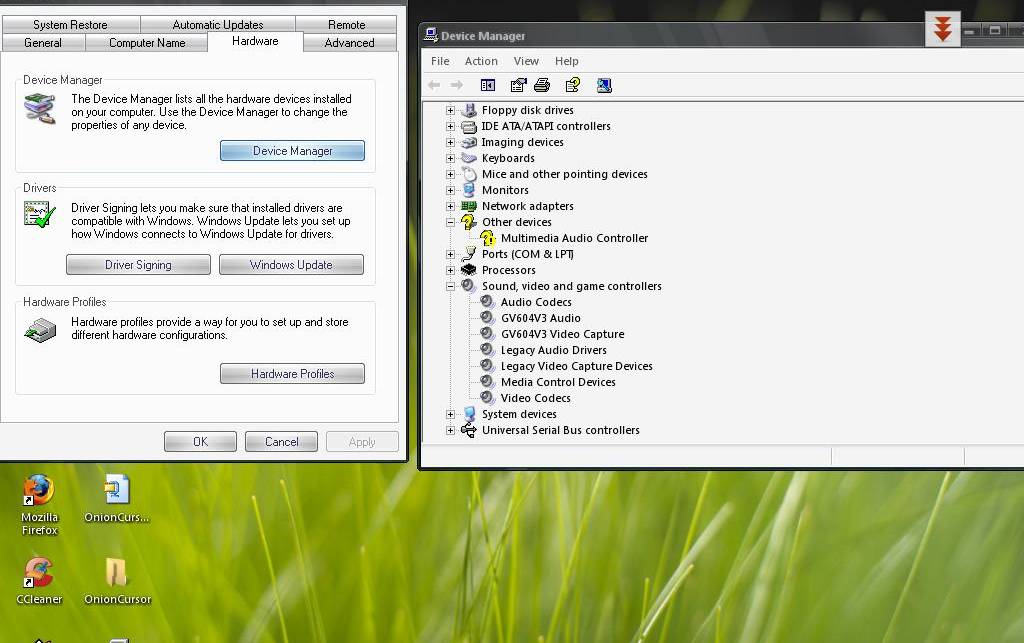This screenshot has height=643, width=1024.
Task: Expand the Ports (COM & LPT) node
Action: coord(451,254)
